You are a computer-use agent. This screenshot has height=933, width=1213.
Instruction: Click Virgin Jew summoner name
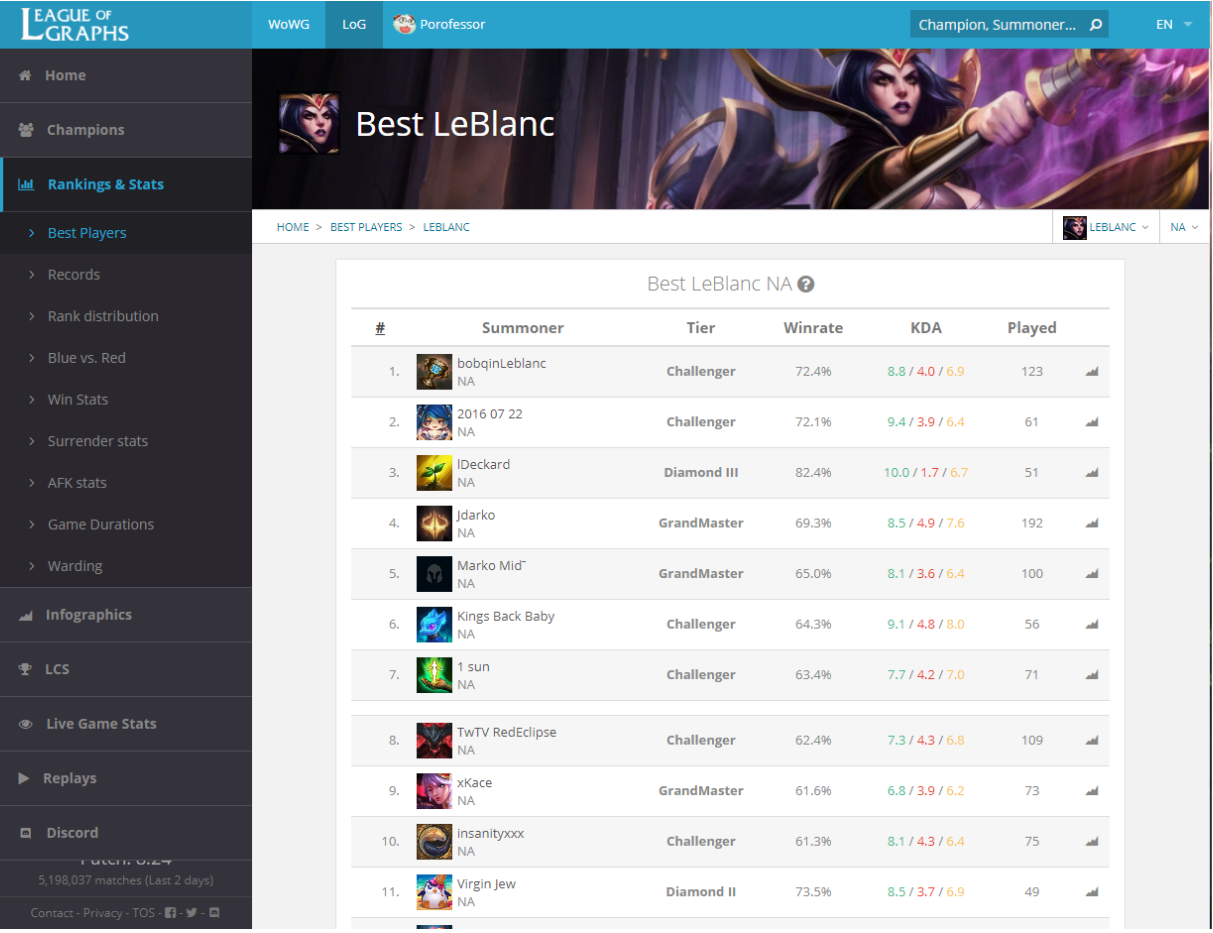click(x=486, y=884)
